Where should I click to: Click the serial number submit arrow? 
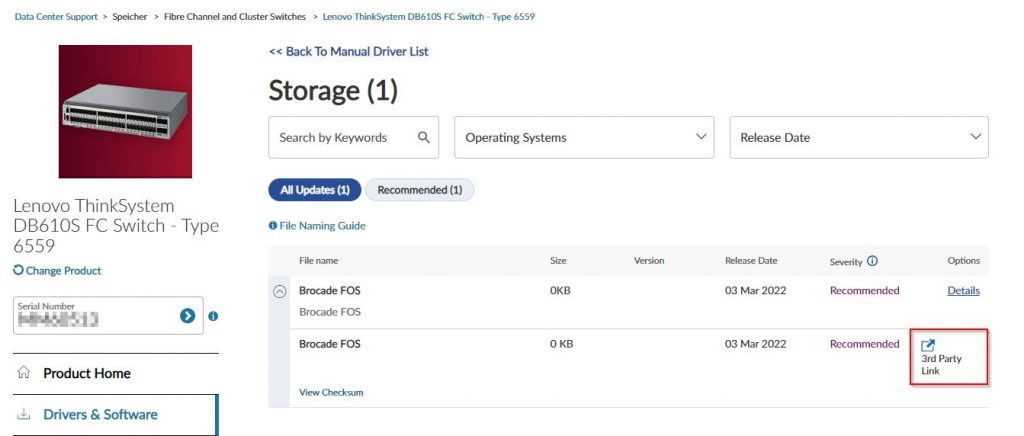(x=187, y=315)
